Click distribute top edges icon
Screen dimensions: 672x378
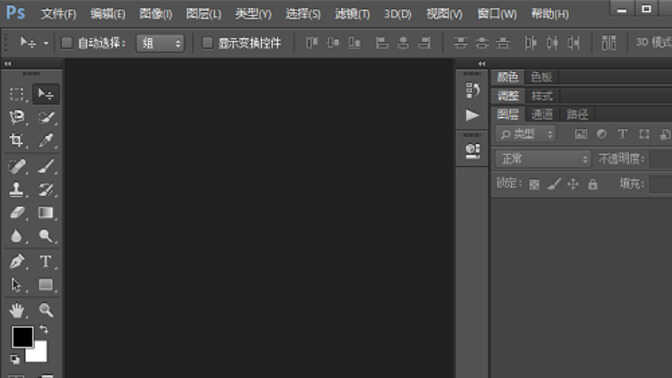460,43
